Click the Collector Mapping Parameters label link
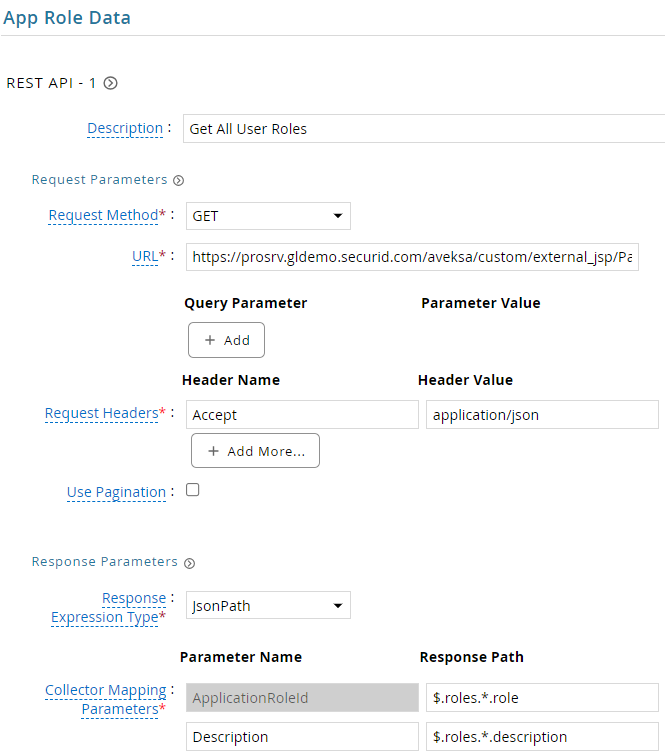Screen dimensions: 665x754 pyautogui.click(x=105, y=699)
